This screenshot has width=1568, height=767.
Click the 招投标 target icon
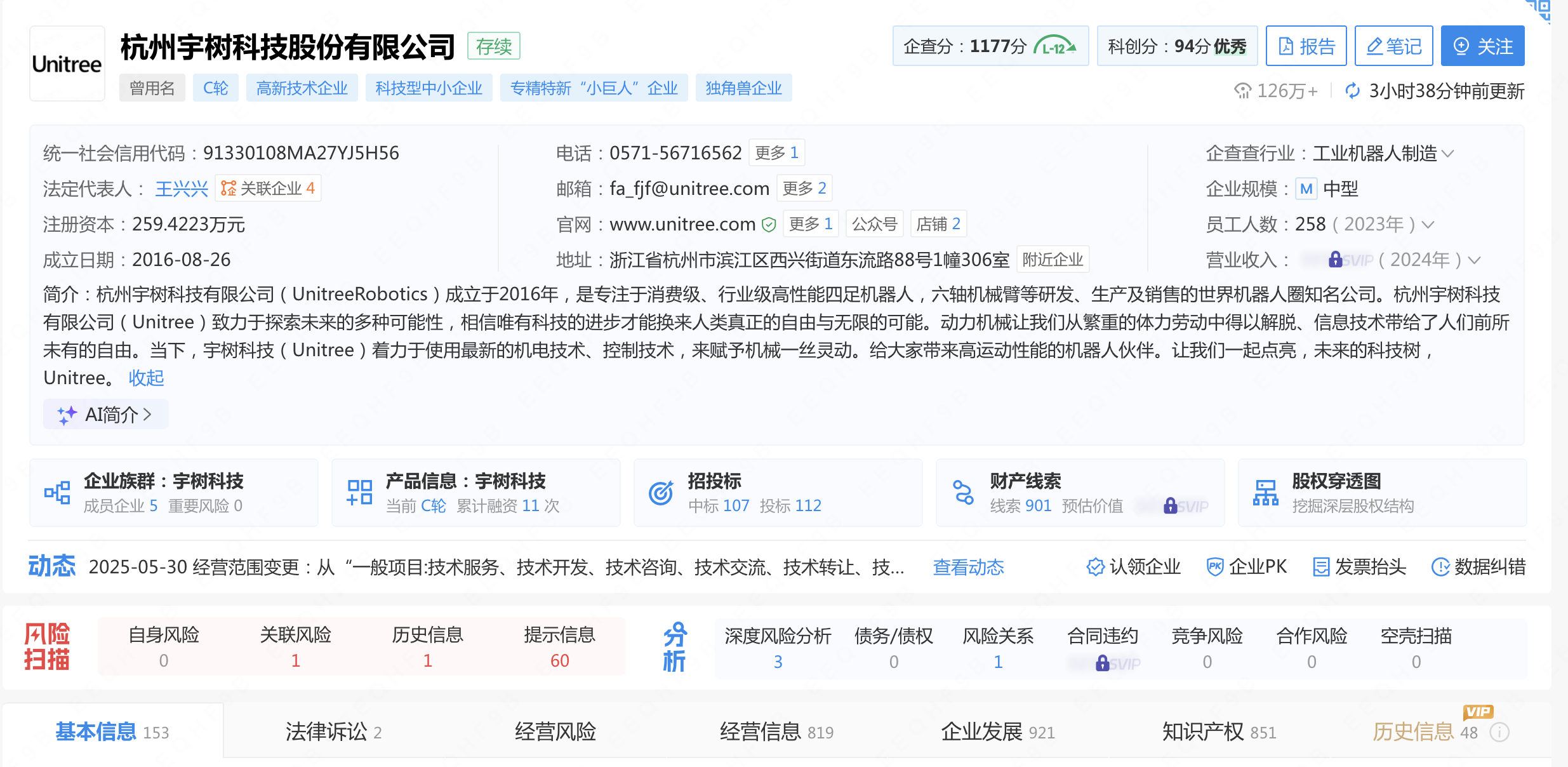661,493
